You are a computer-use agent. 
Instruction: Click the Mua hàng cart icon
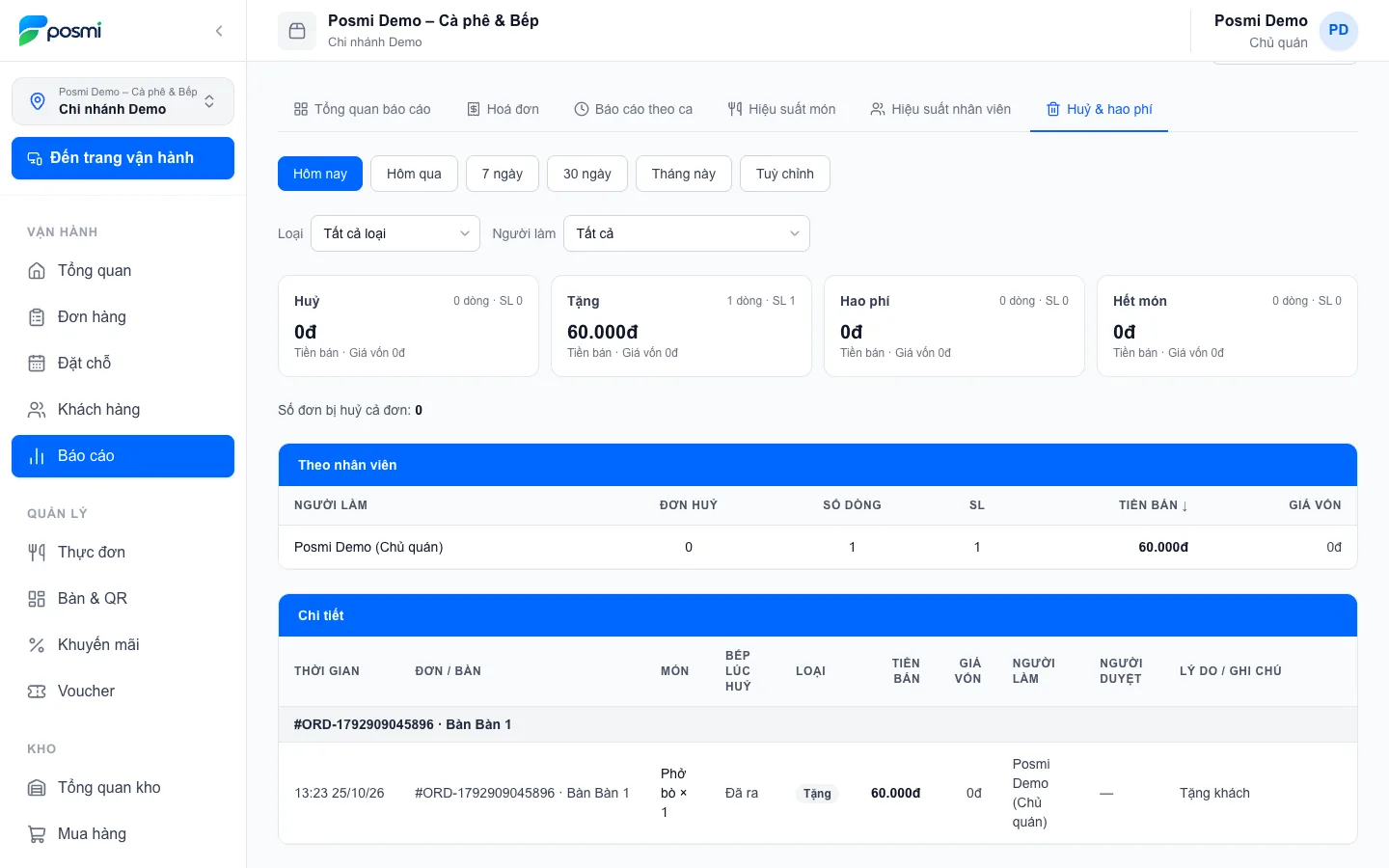[37, 834]
